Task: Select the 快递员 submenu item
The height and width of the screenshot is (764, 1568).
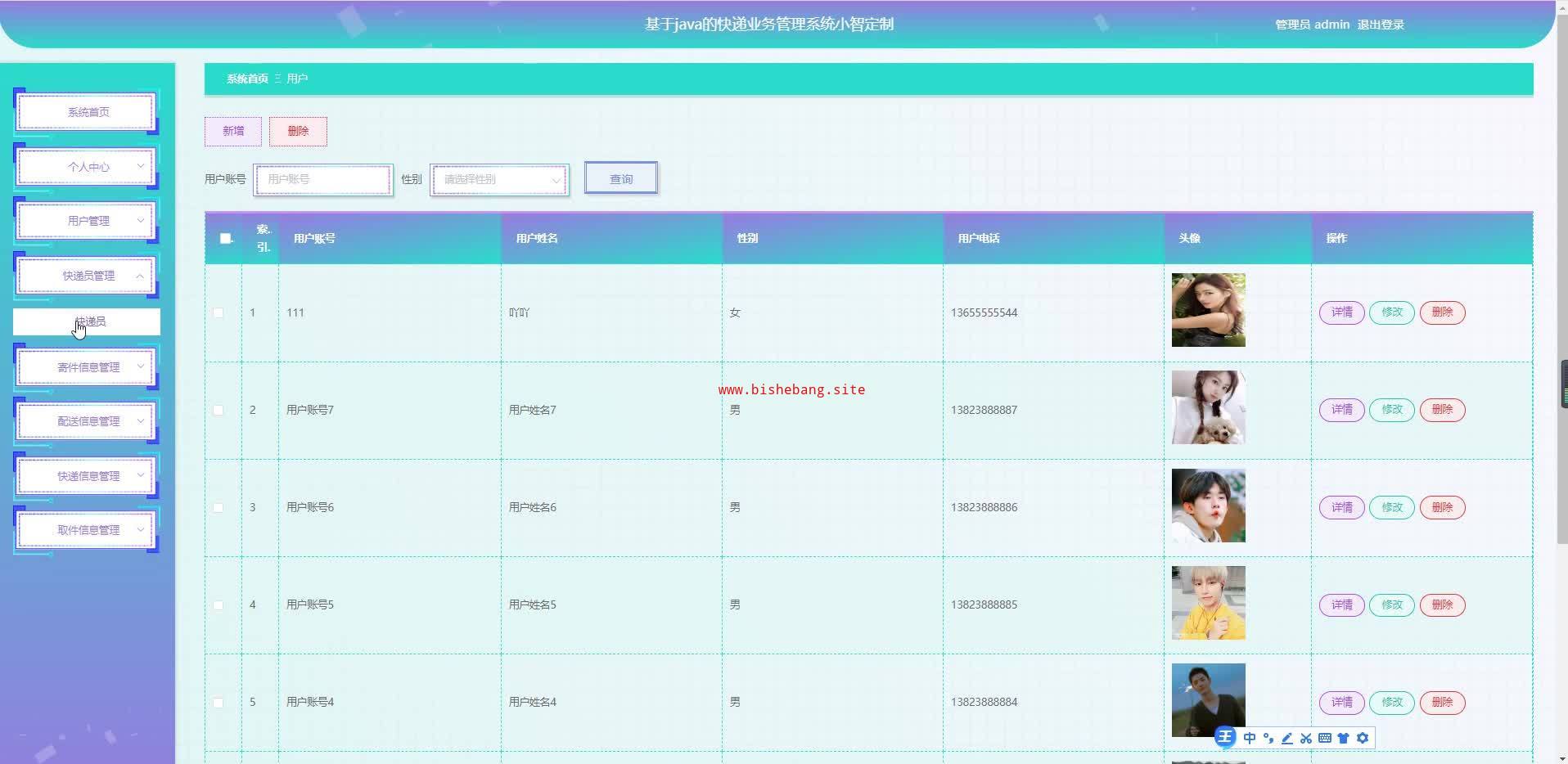Action: click(x=87, y=321)
